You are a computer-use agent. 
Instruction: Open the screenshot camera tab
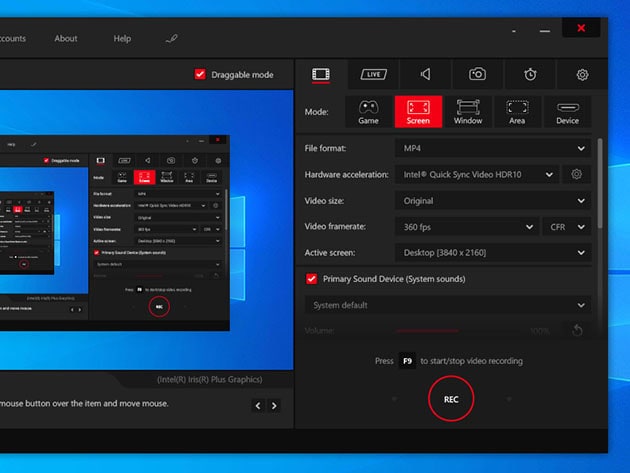477,74
